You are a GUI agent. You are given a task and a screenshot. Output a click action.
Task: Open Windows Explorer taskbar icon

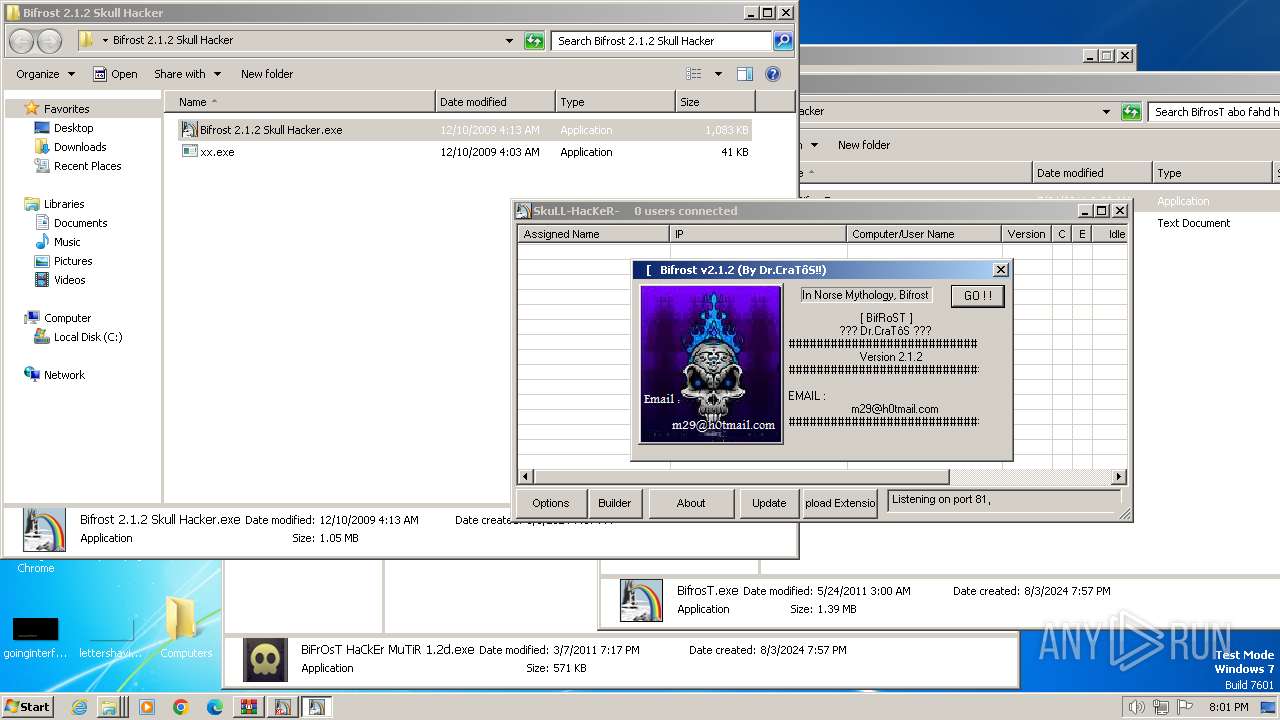[x=109, y=707]
